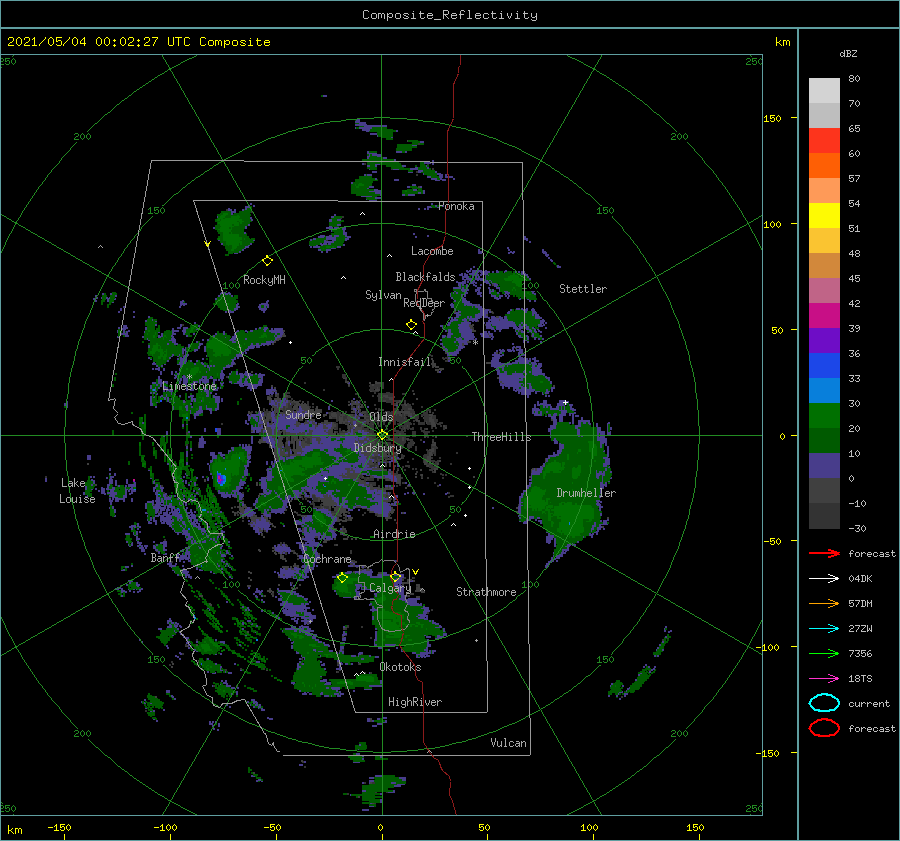Click the orange 57DM arrow icon

[x=824, y=603]
